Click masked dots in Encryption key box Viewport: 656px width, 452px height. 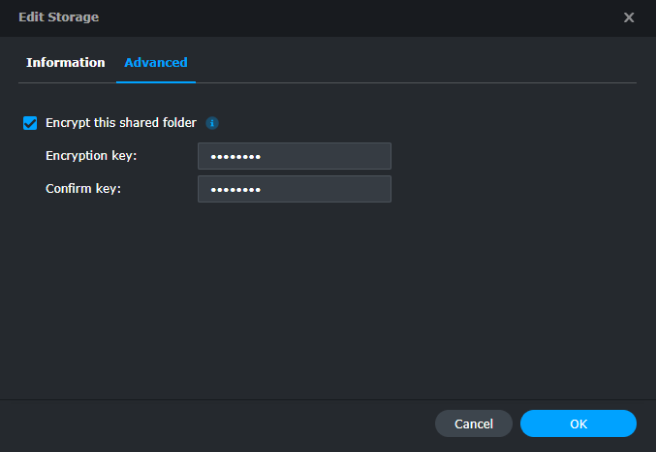(x=236, y=156)
